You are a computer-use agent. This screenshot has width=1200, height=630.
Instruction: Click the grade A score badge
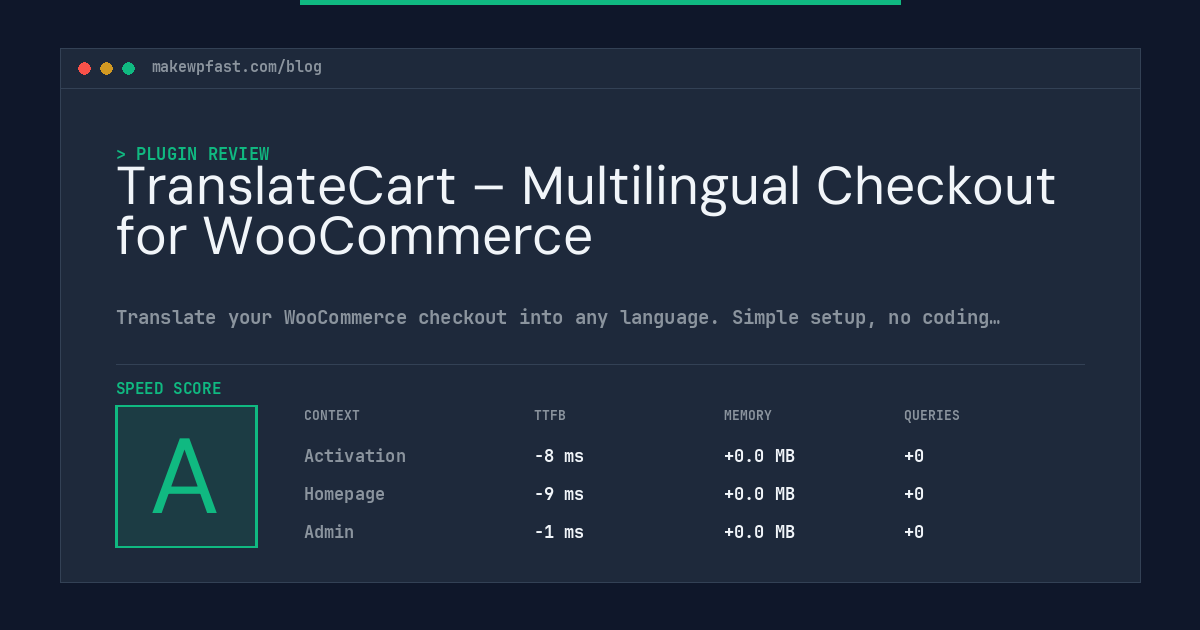[187, 476]
